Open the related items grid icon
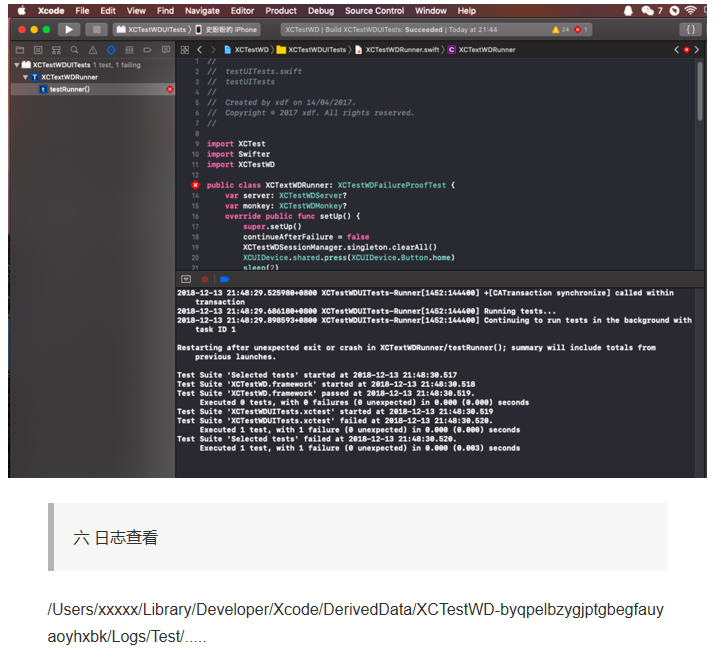This screenshot has height=666, width=724. point(185,50)
